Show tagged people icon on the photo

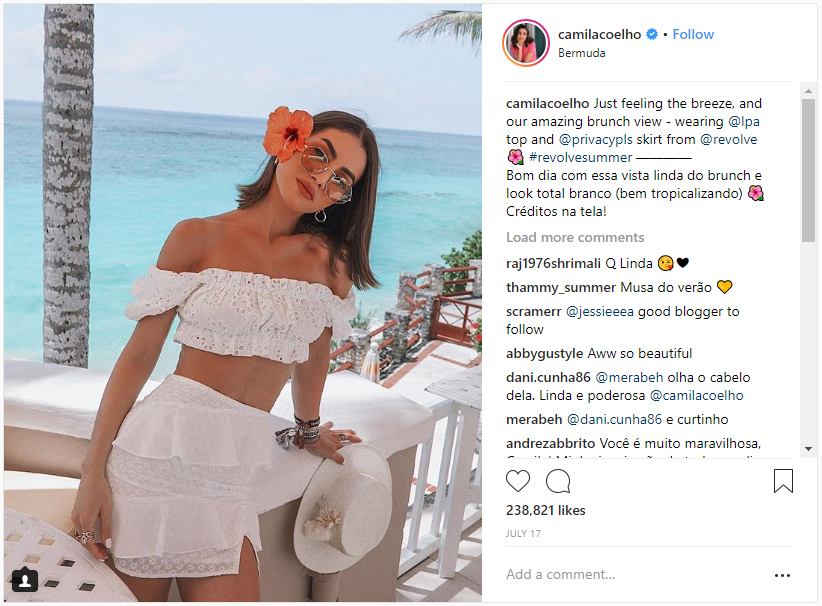[25, 580]
